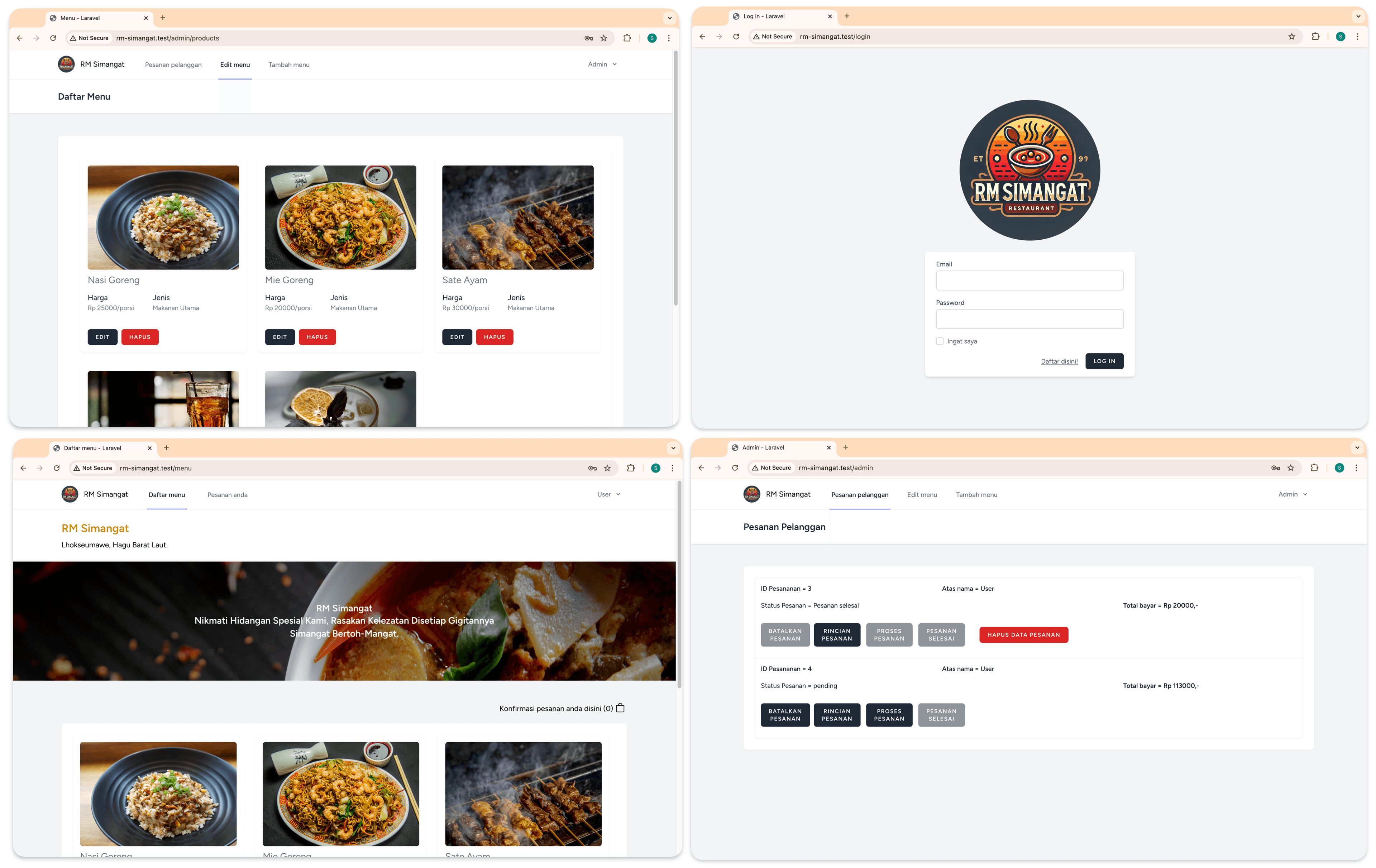Click inside the Email input field
The image size is (1376, 868).
[x=1028, y=280]
